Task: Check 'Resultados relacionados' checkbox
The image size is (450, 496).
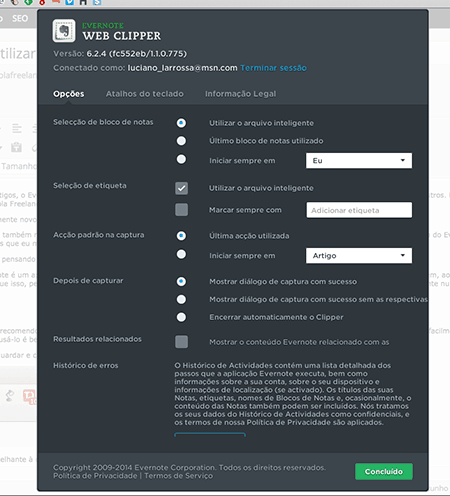Action: pos(182,342)
